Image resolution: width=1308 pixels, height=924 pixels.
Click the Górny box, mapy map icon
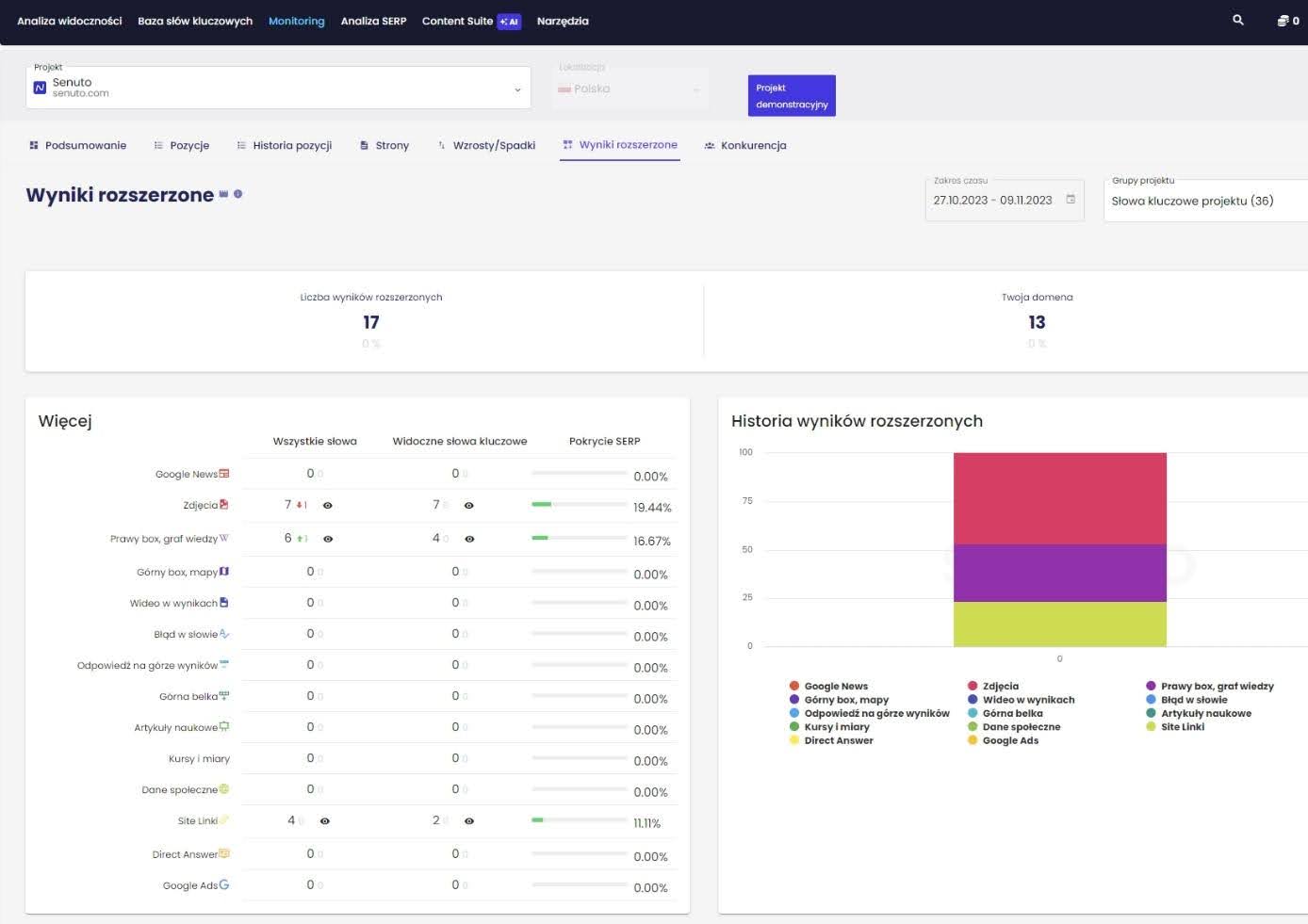(x=224, y=572)
